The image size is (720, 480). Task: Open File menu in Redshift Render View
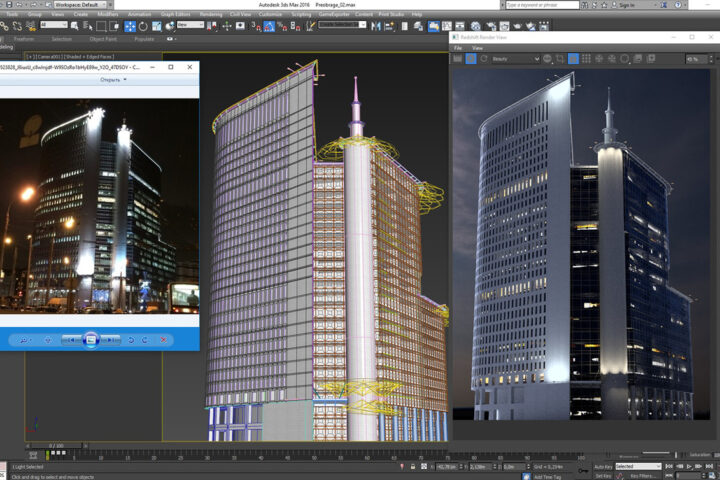click(458, 48)
